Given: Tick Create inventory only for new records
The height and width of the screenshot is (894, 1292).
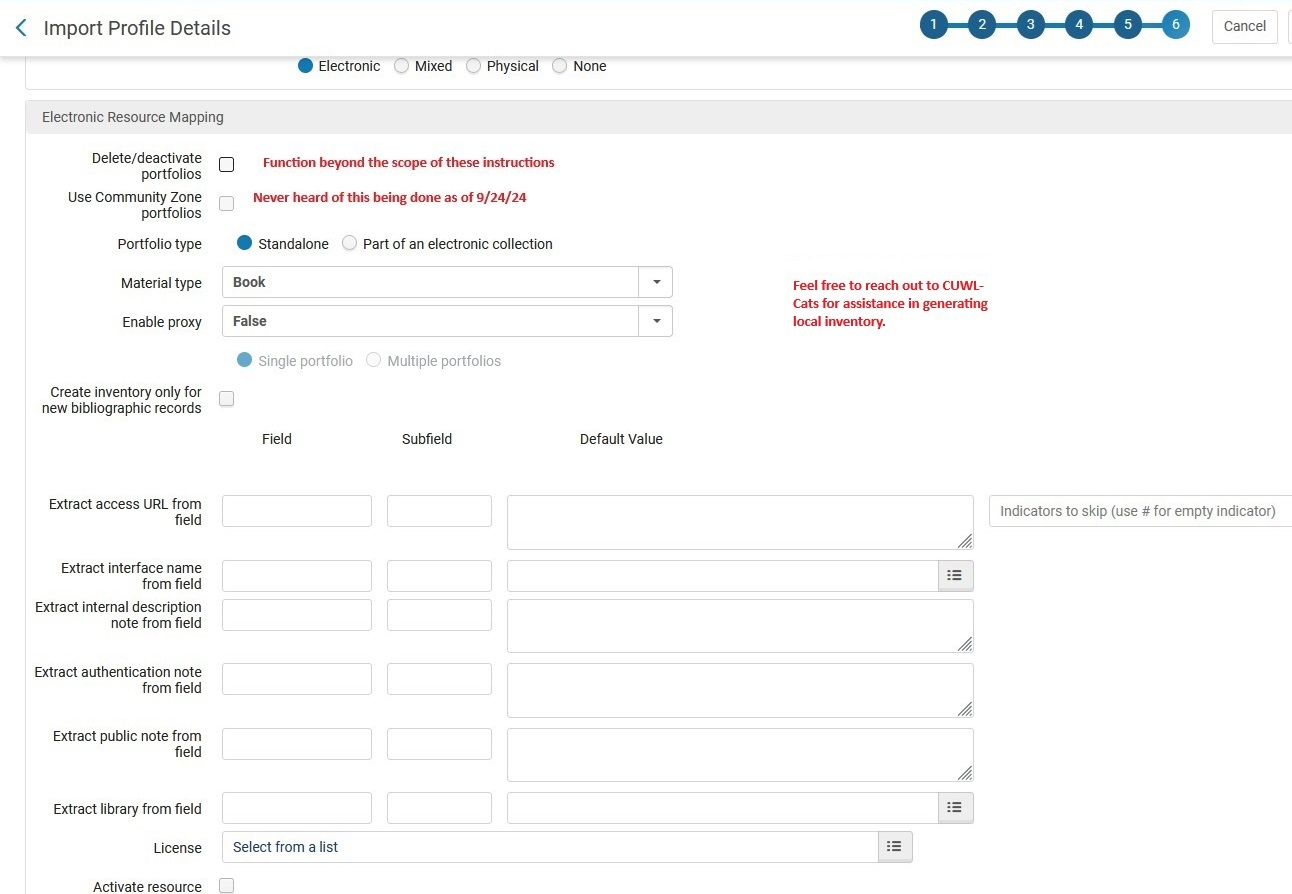Looking at the screenshot, I should click(227, 399).
